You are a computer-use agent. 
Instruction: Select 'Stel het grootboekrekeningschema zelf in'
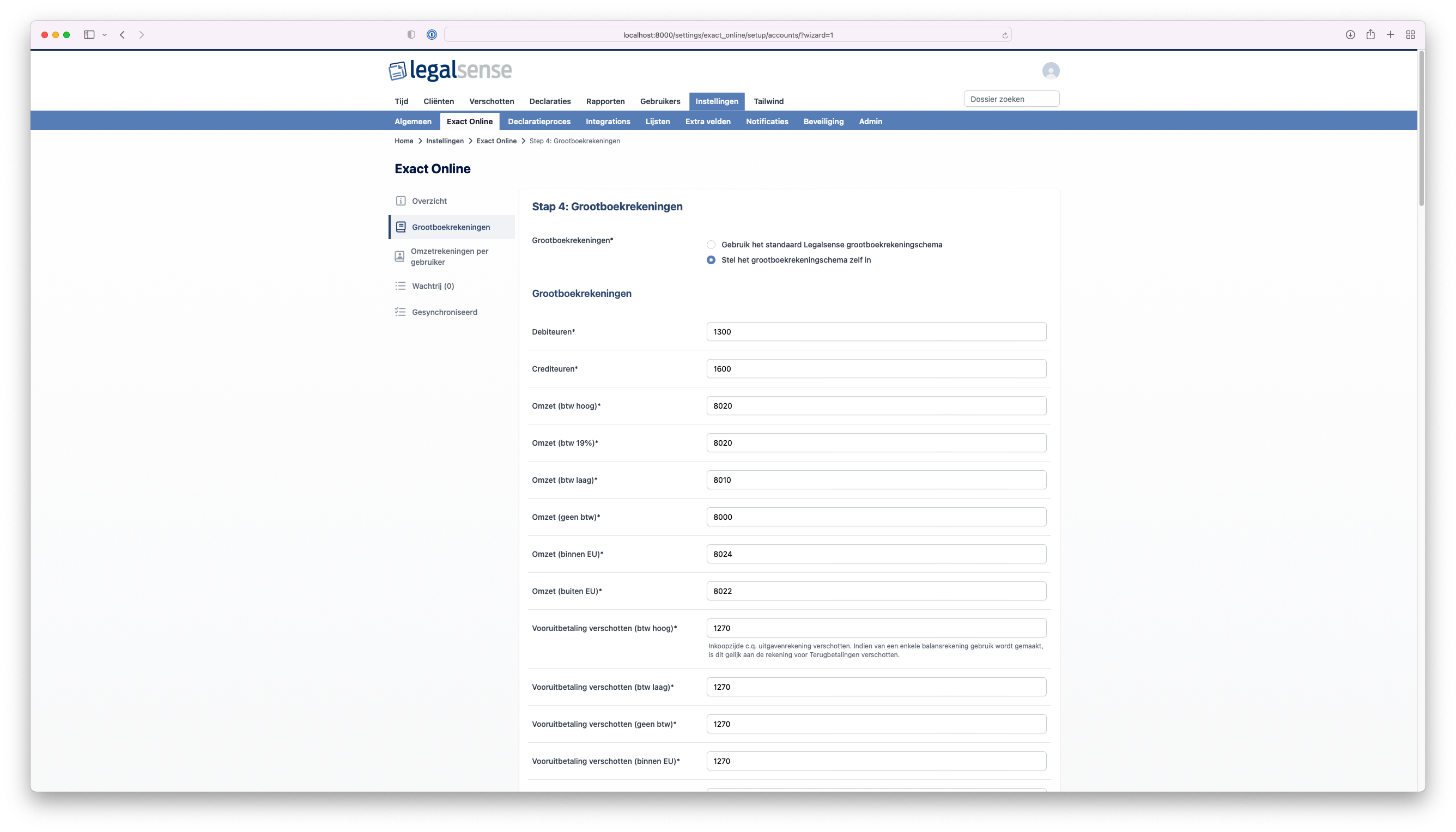(x=711, y=259)
